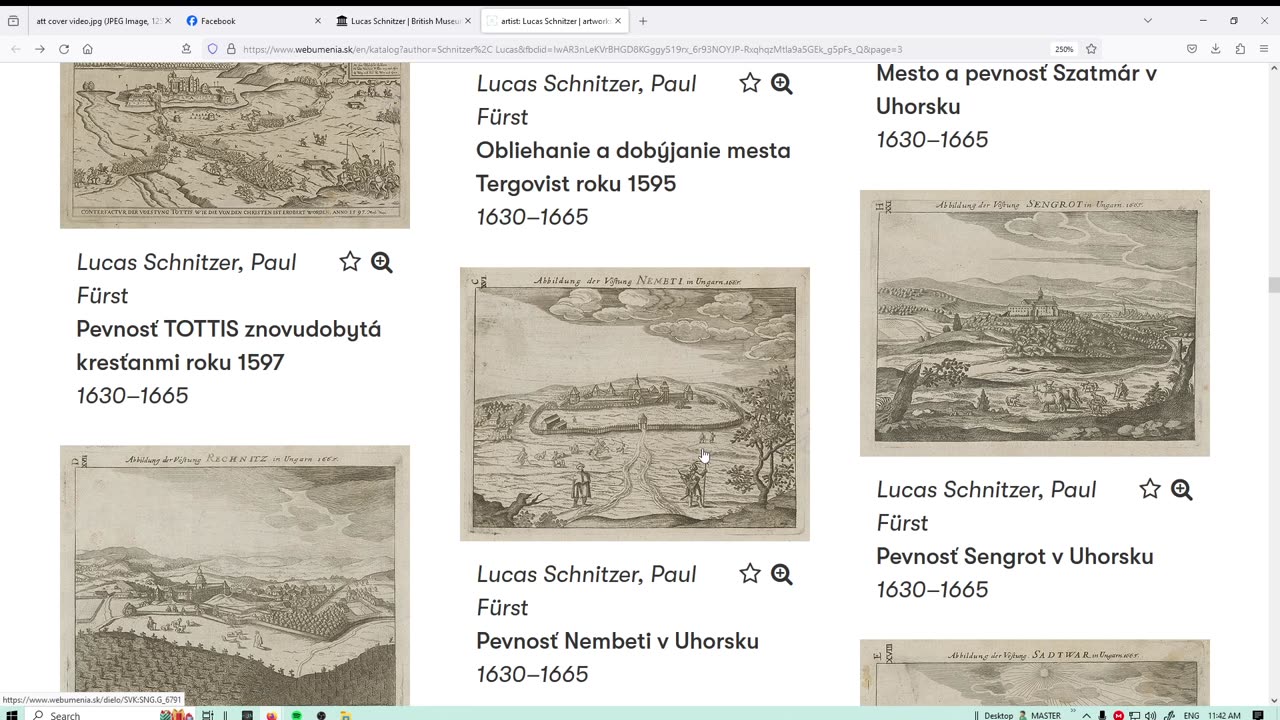Go forward to the next page
Viewport: 1280px width, 720px height.
(x=40, y=49)
